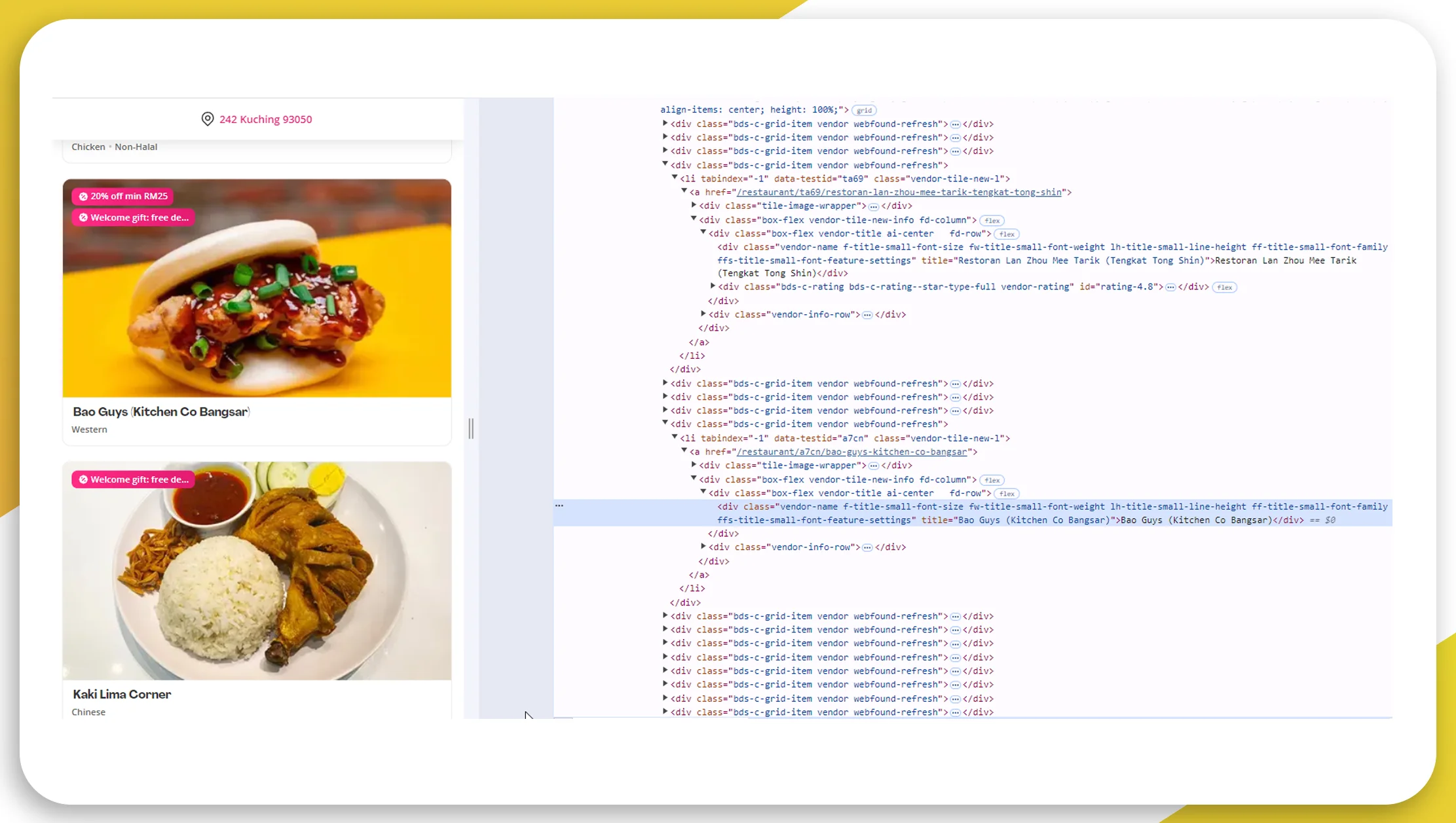This screenshot has height=823, width=1456.
Task: Toggle the flex badge near the rating-4.8 element
Action: [1223, 287]
